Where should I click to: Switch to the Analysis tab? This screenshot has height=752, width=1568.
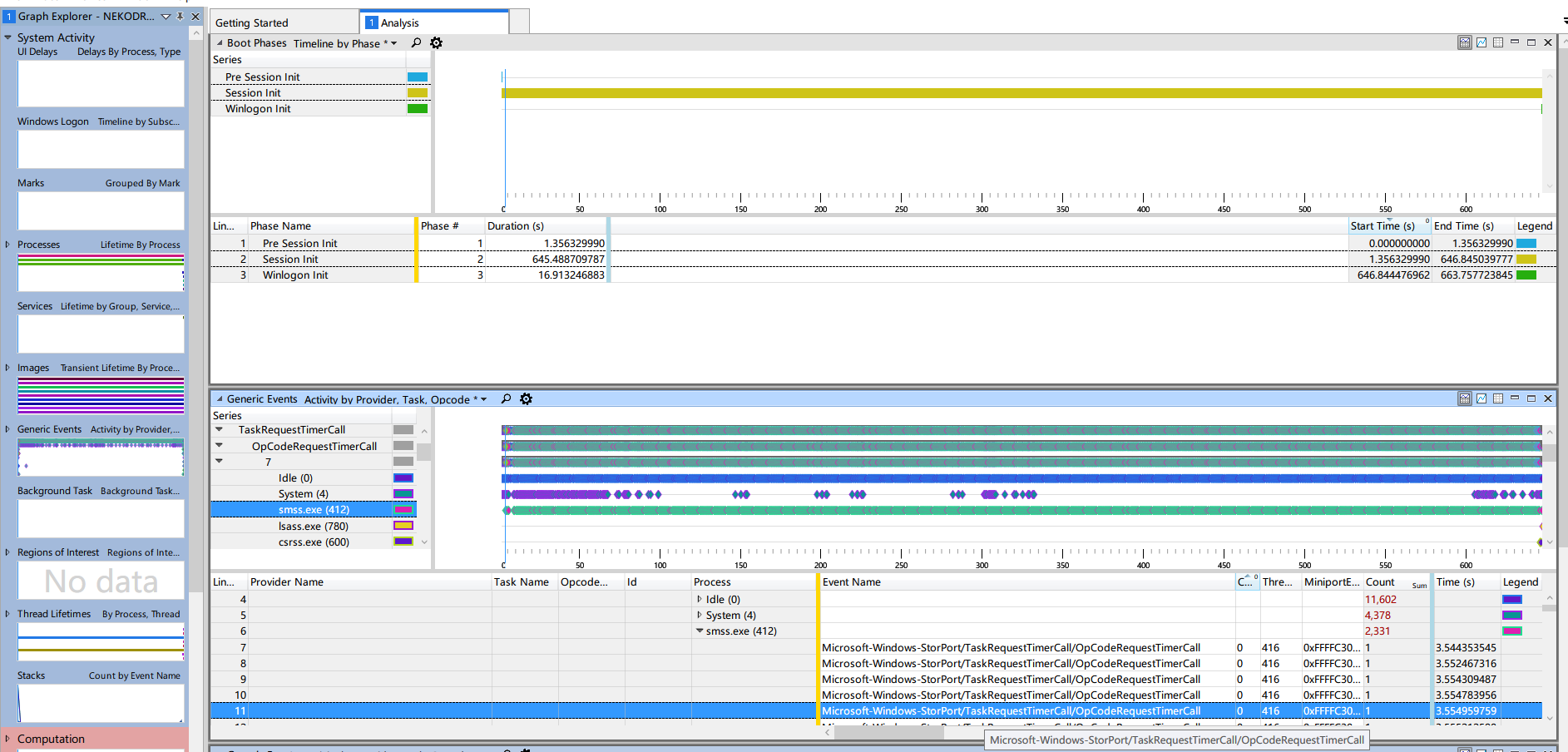click(434, 22)
